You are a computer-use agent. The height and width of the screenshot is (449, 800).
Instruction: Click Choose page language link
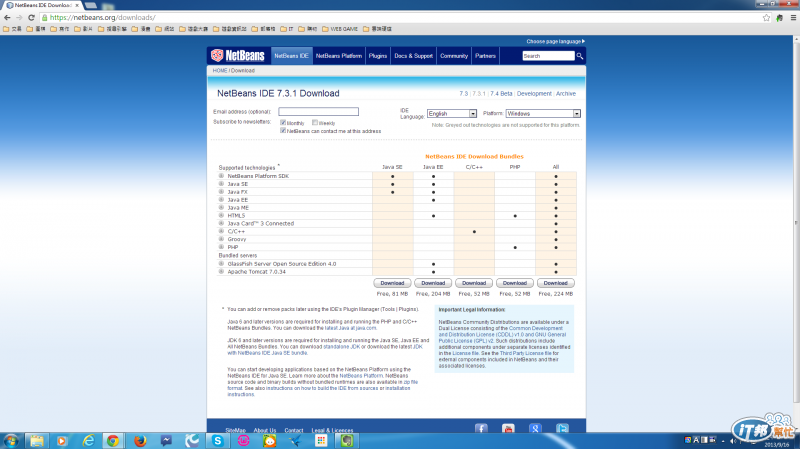[556, 41]
